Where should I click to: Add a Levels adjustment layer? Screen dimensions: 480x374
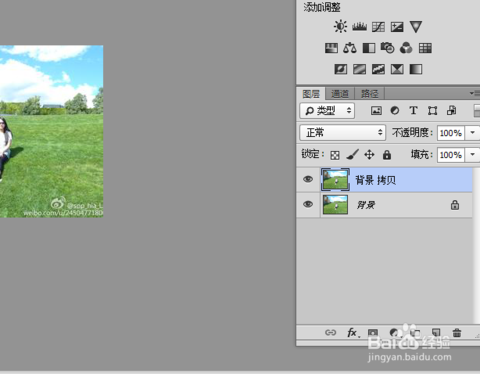tap(359, 27)
